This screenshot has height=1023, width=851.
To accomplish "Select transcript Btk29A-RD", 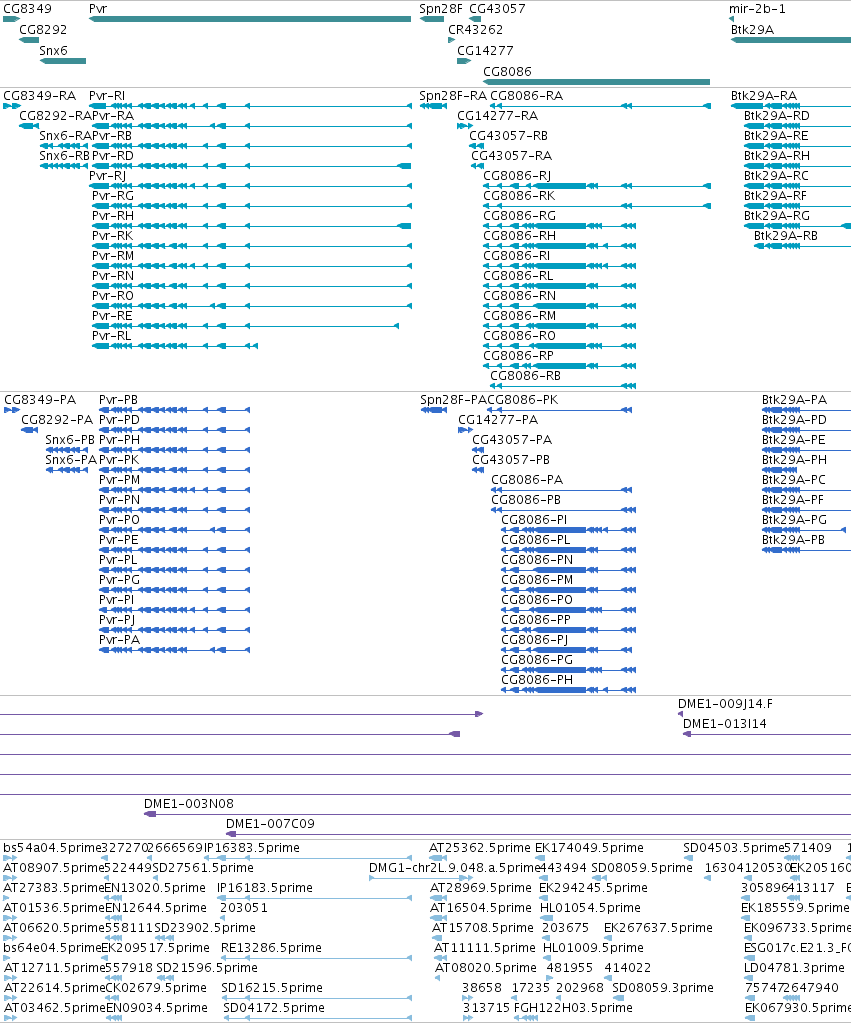I will (777, 116).
